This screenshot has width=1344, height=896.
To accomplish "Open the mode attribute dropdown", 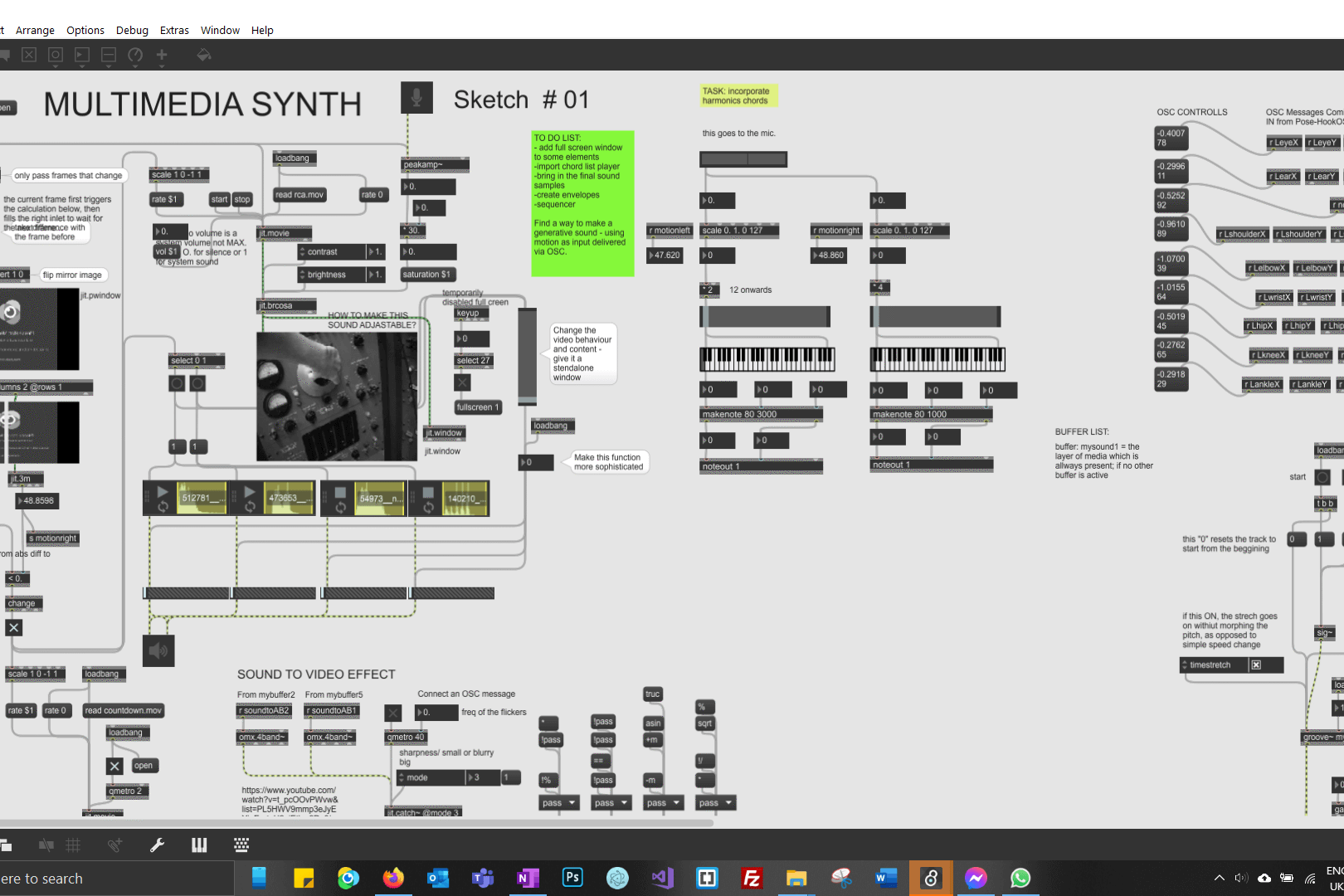I will coord(430,778).
